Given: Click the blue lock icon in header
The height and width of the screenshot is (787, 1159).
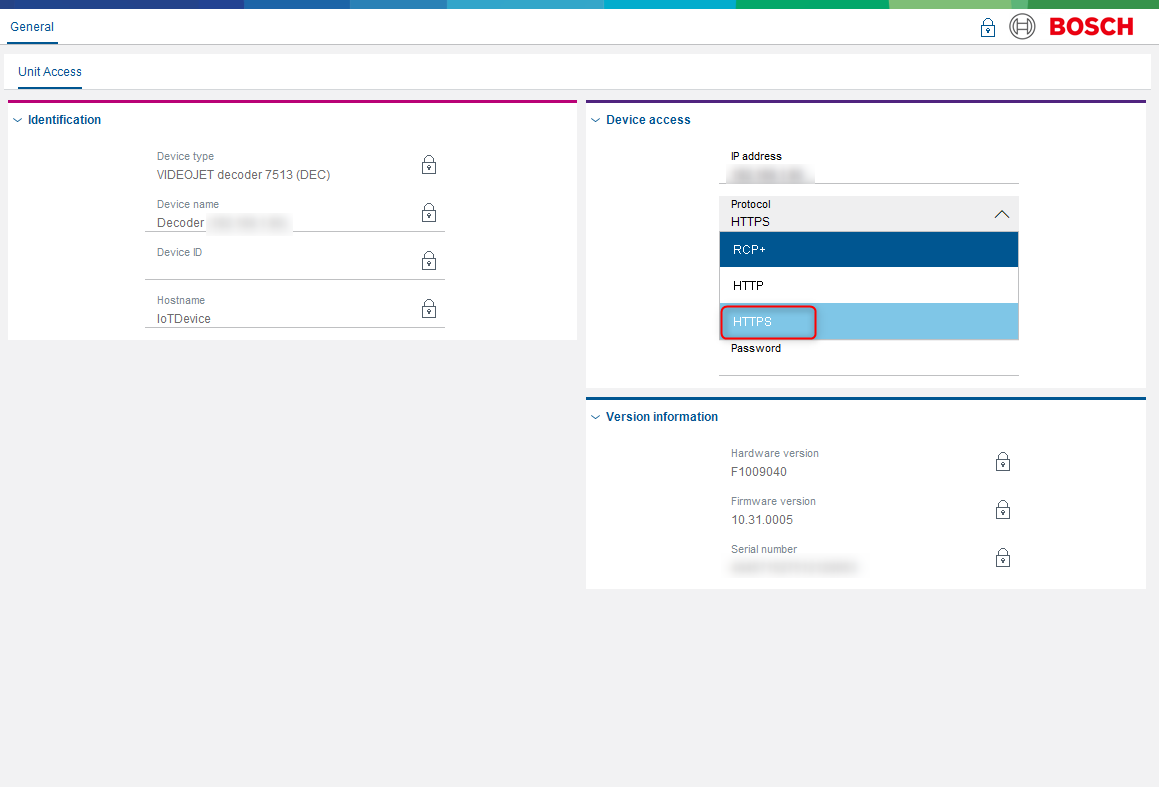Looking at the screenshot, I should 987,28.
